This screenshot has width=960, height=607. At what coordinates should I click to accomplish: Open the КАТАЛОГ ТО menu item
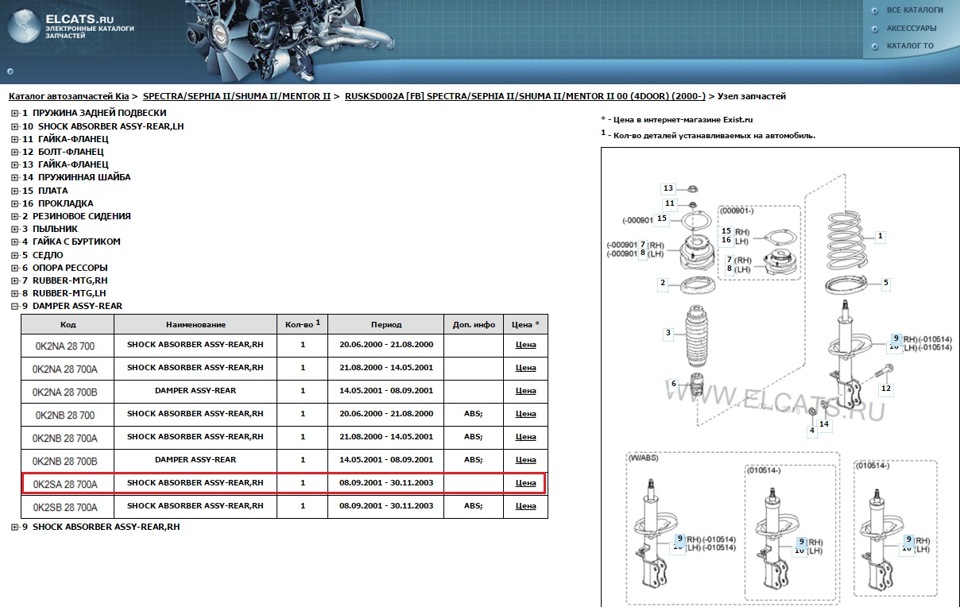[x=910, y=46]
